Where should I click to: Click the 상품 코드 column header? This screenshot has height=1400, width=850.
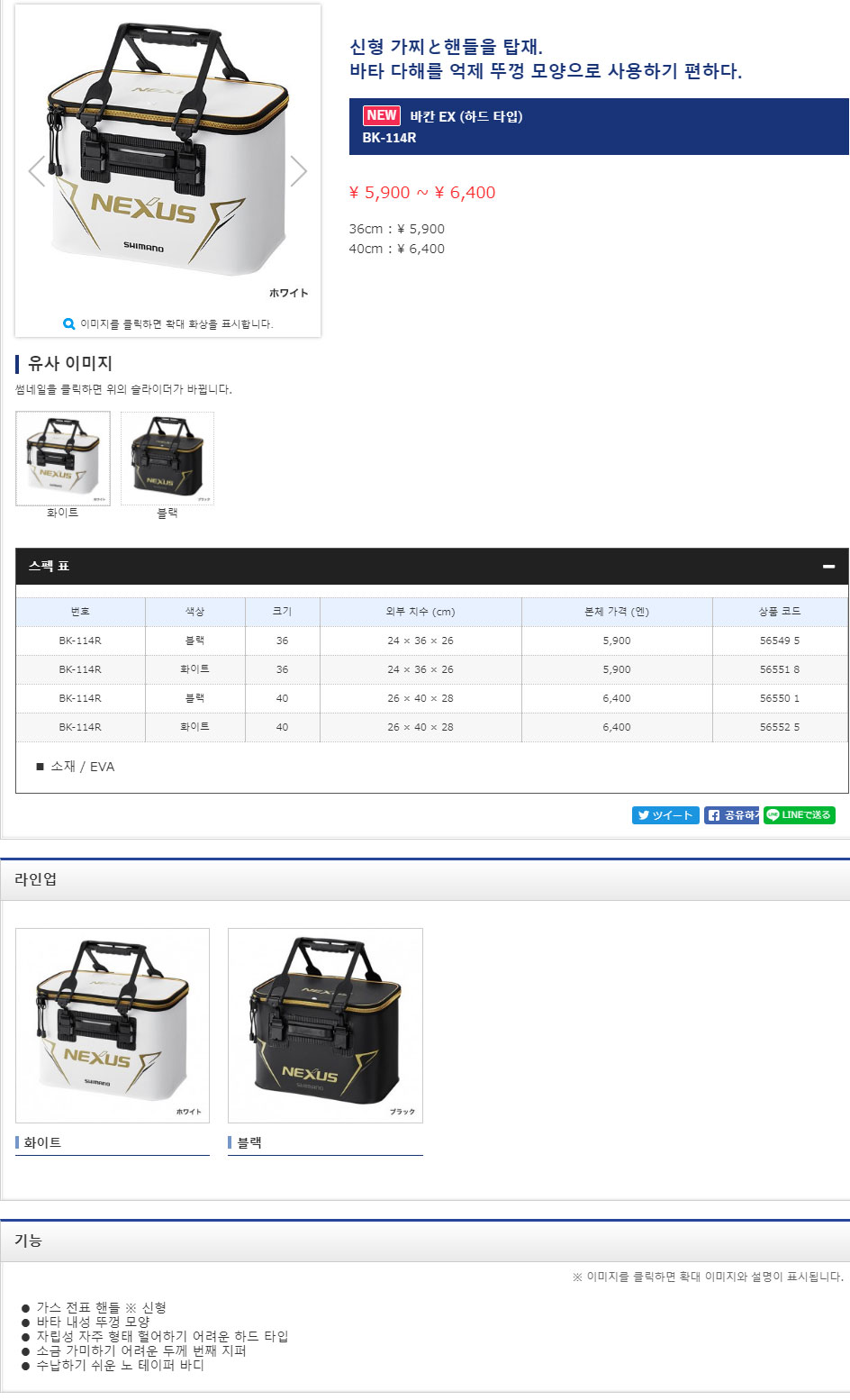[780, 612]
